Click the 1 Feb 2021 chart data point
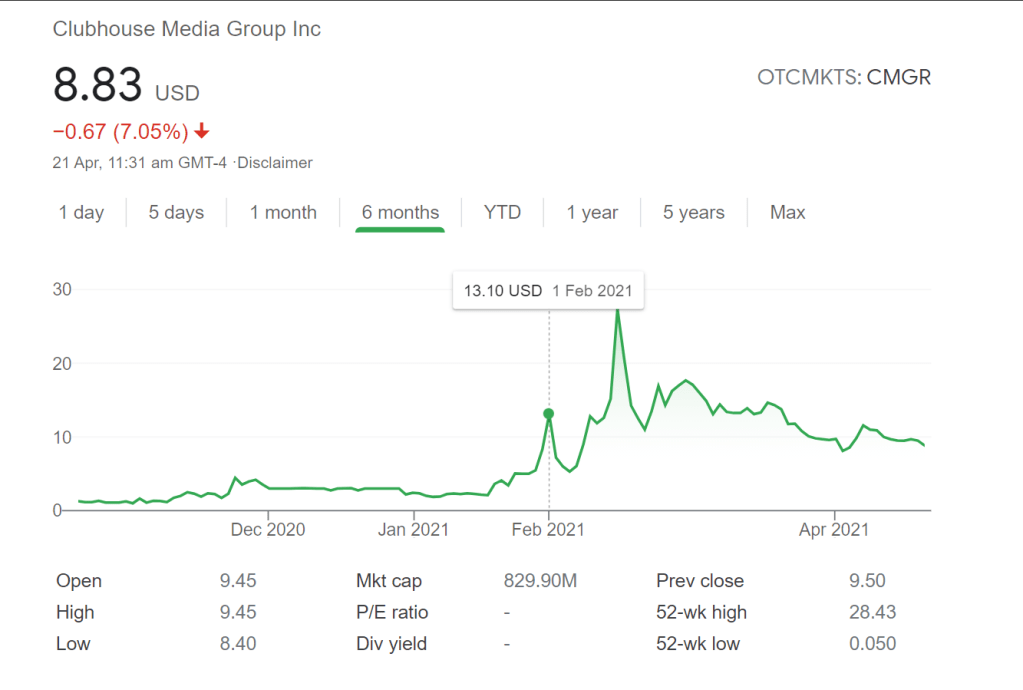This screenshot has height=690, width=1023. [548, 413]
